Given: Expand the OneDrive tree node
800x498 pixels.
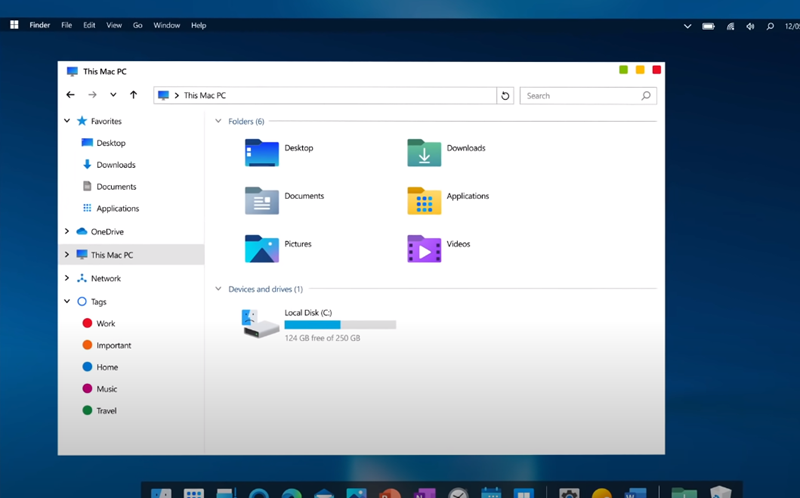Looking at the screenshot, I should pos(67,231).
